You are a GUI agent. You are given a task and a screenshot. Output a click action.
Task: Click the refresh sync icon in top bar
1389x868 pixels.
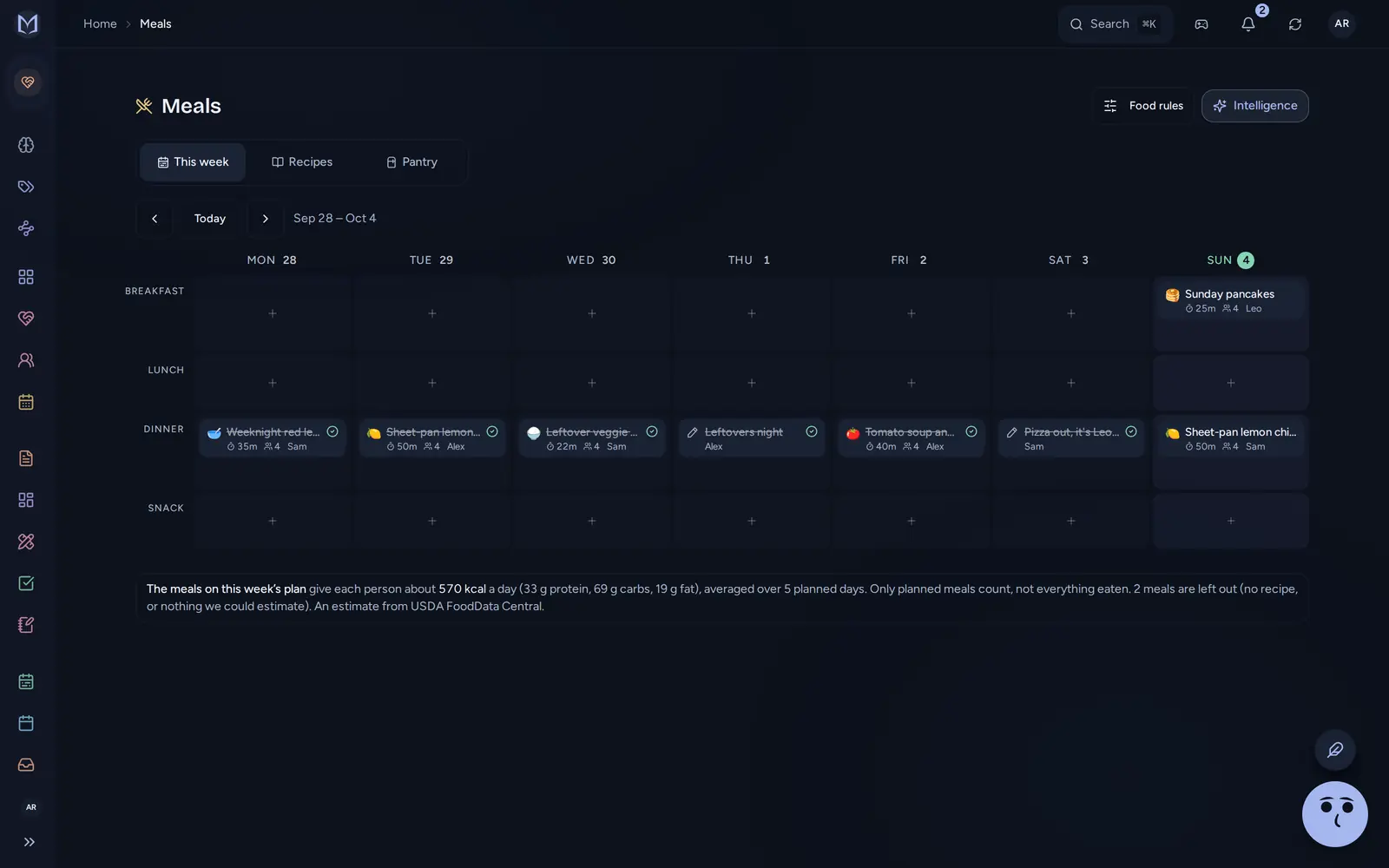coord(1295,24)
